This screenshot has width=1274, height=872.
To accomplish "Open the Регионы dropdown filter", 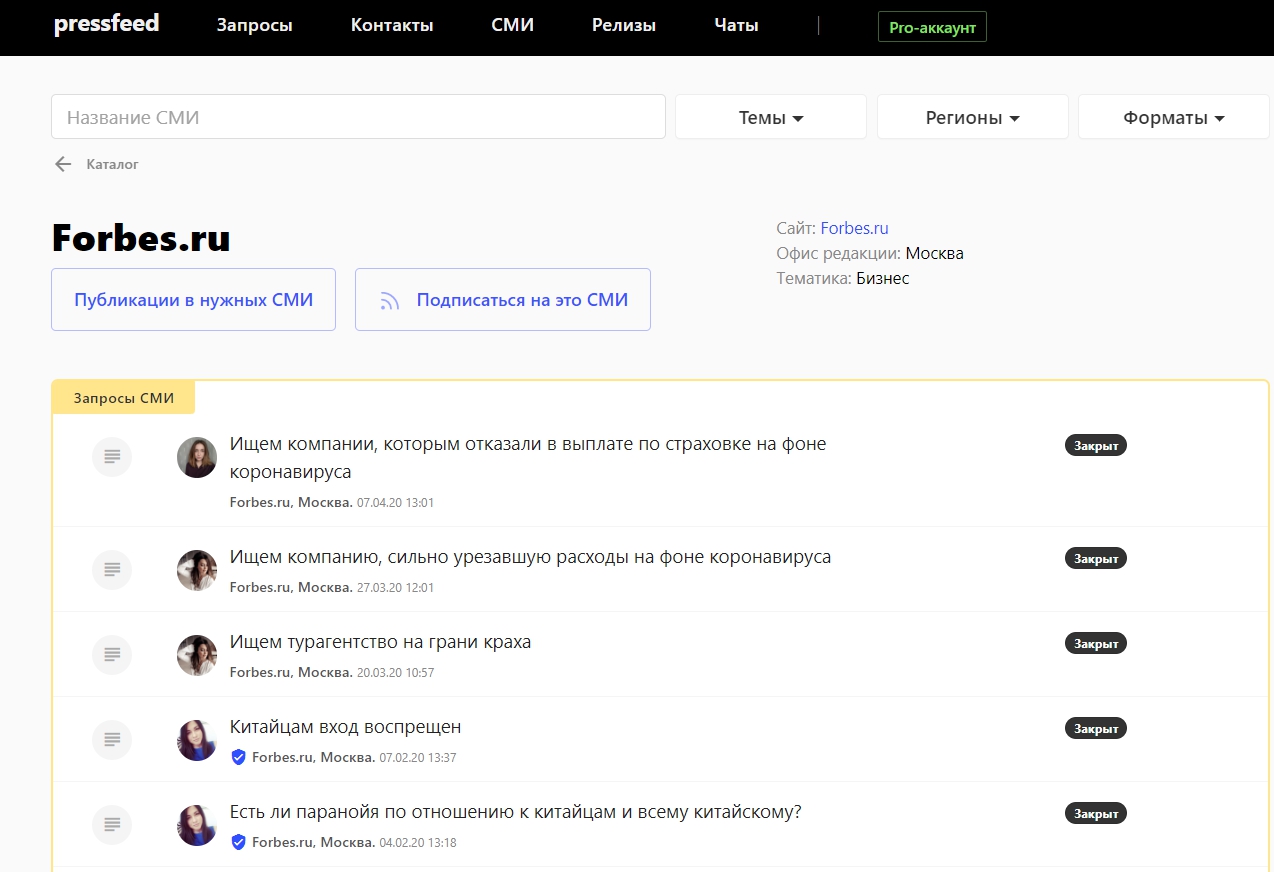I will coord(972,118).
